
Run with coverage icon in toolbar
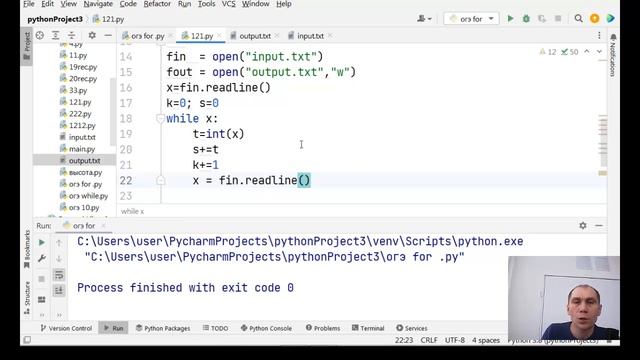point(542,19)
